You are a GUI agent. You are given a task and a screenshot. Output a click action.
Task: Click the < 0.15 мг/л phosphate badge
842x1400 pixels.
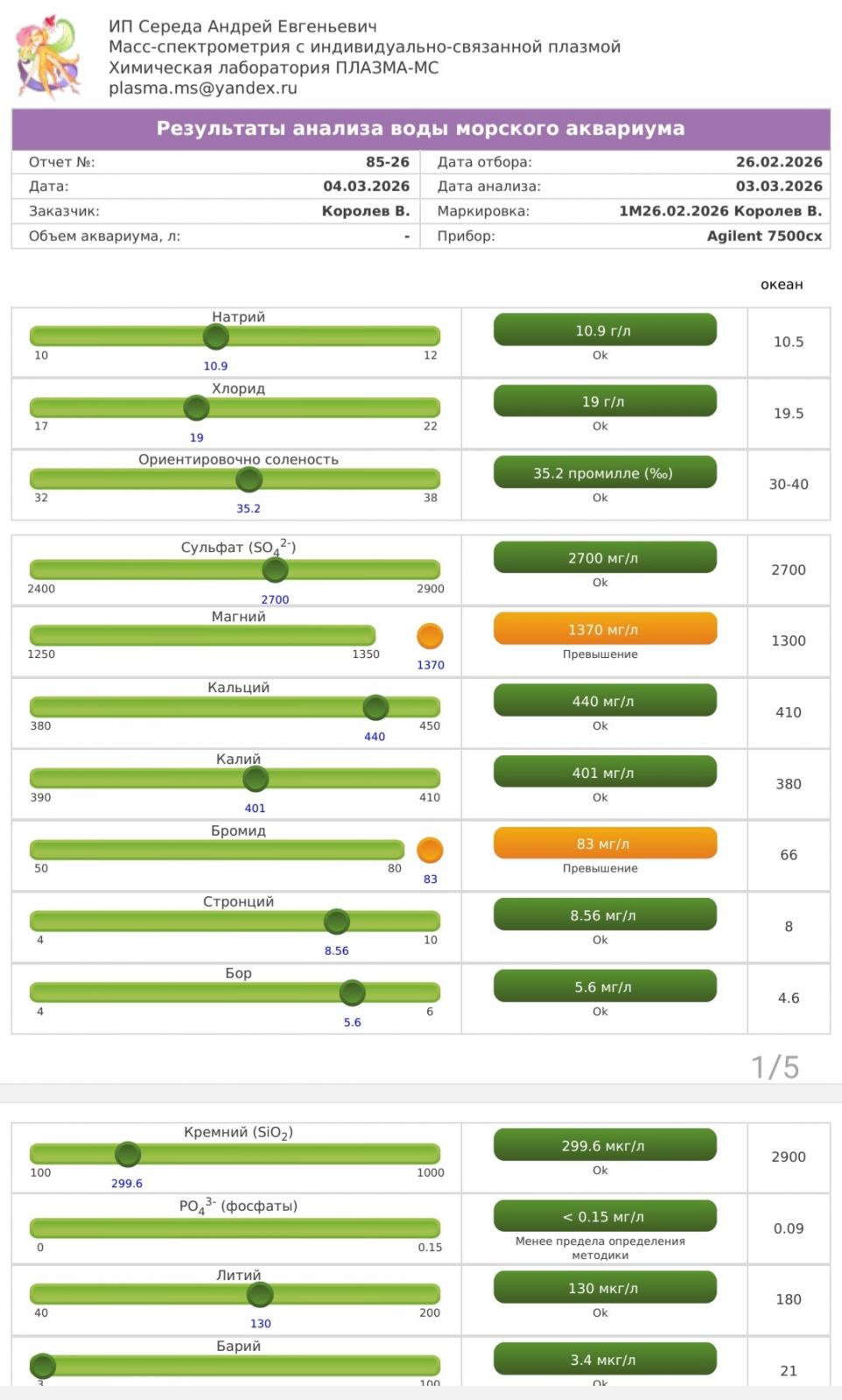[x=605, y=1216]
